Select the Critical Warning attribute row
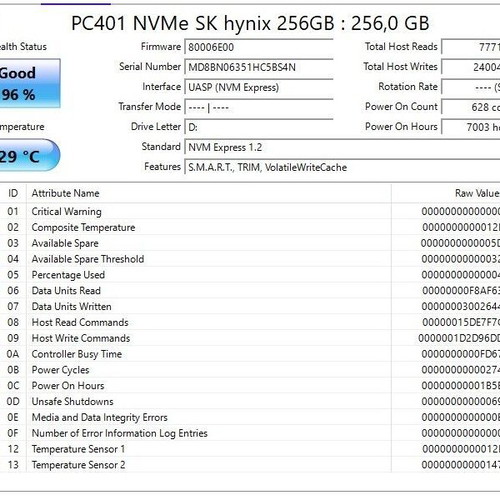Viewport: 500px width, 500px height. 250,211
